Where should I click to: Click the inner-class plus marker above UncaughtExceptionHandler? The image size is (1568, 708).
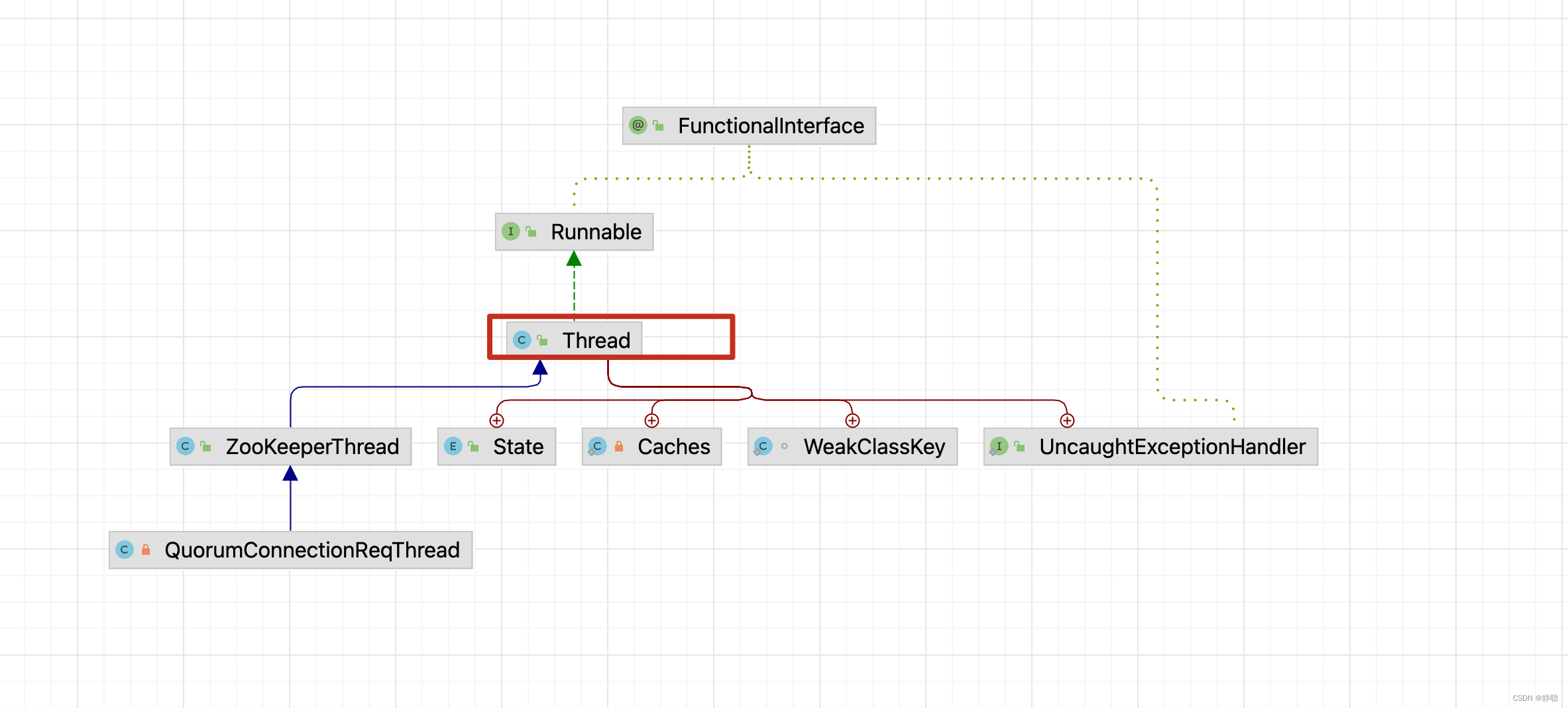coord(1067,420)
